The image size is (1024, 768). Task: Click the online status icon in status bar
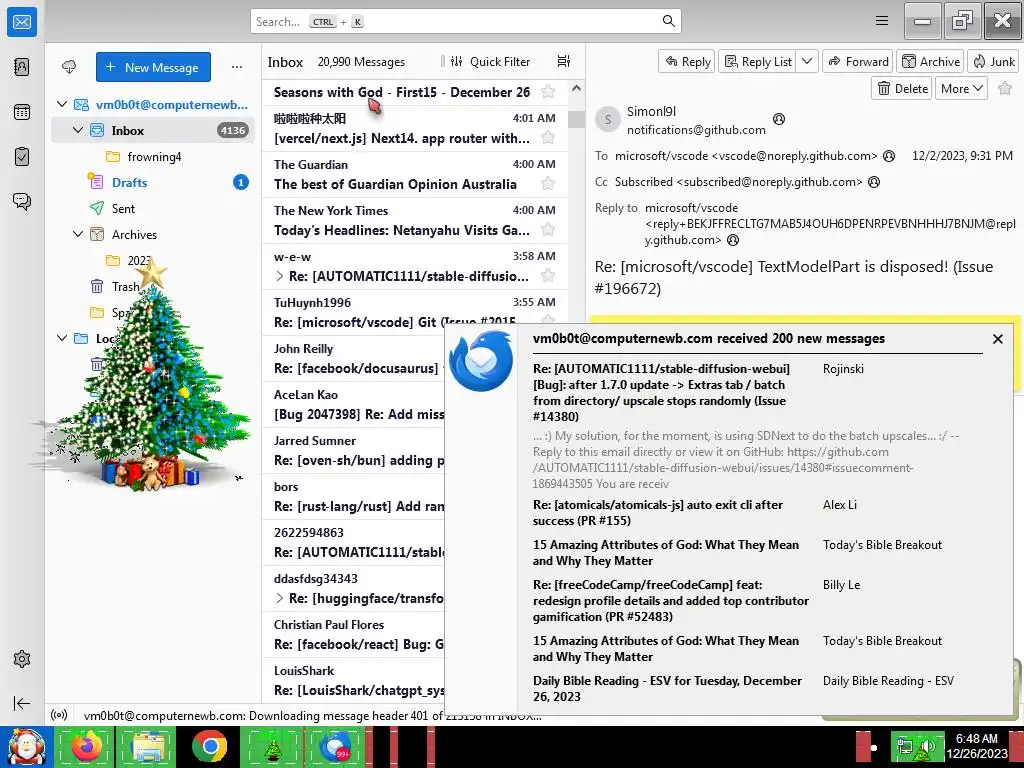tap(59, 715)
